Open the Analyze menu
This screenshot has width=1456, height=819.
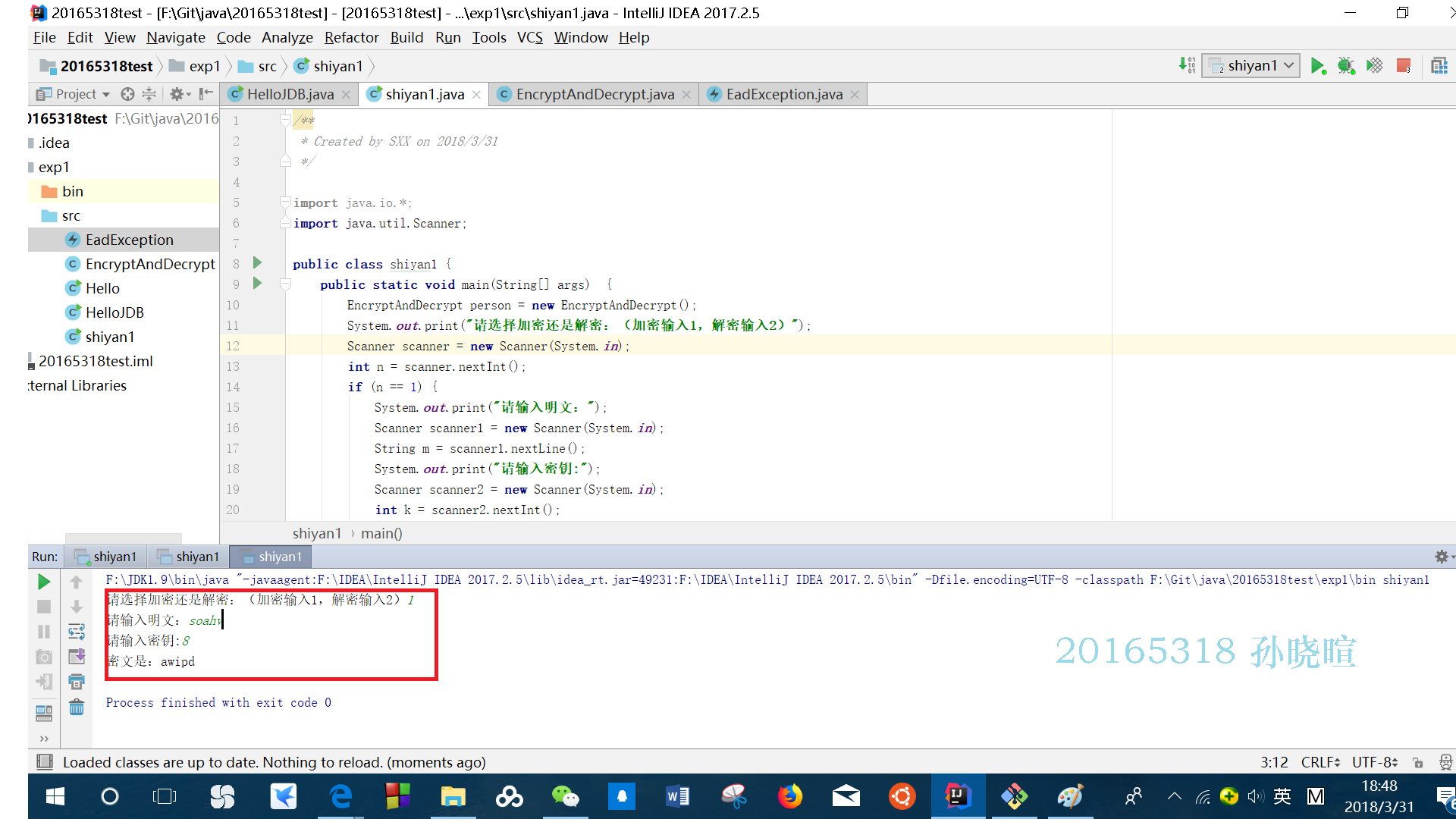click(287, 37)
